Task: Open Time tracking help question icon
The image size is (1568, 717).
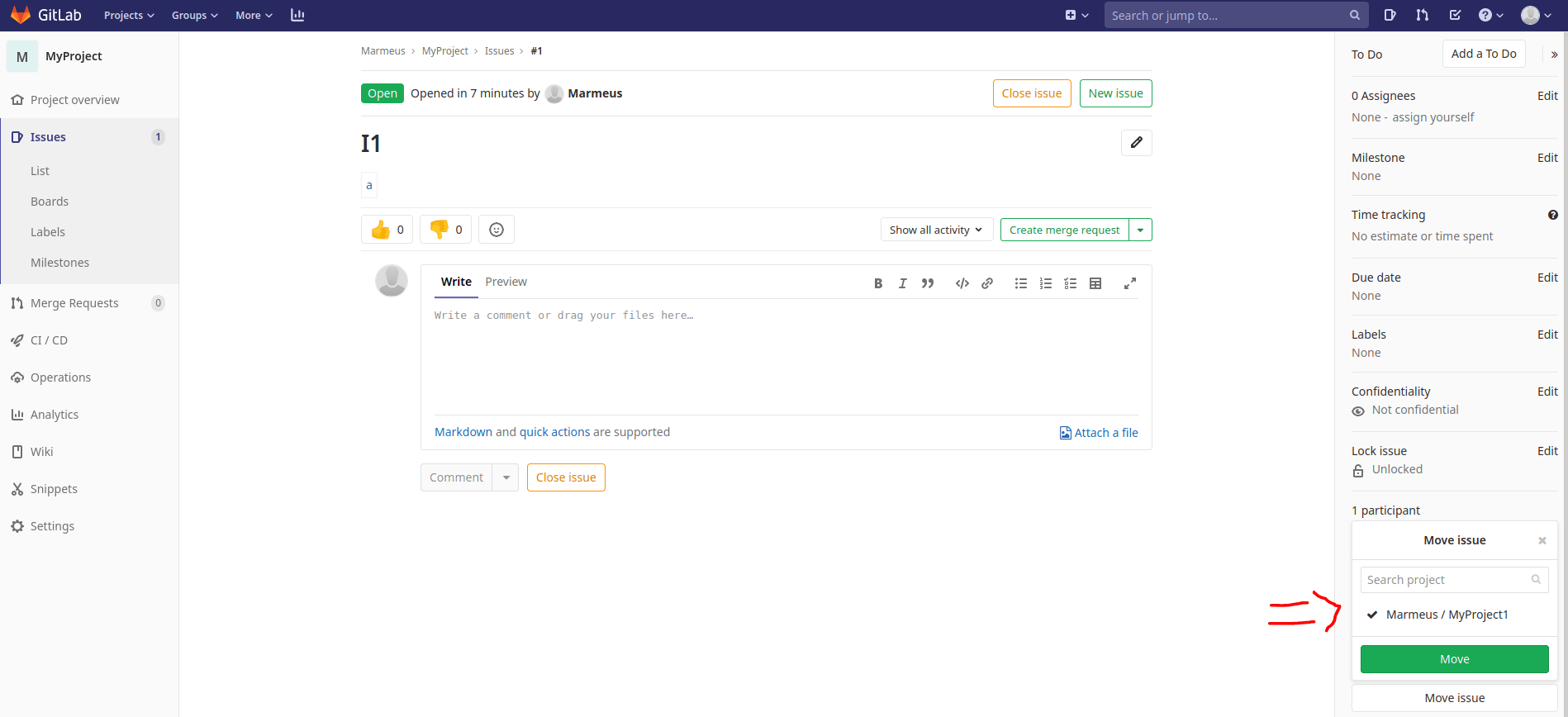Action: (1553, 215)
